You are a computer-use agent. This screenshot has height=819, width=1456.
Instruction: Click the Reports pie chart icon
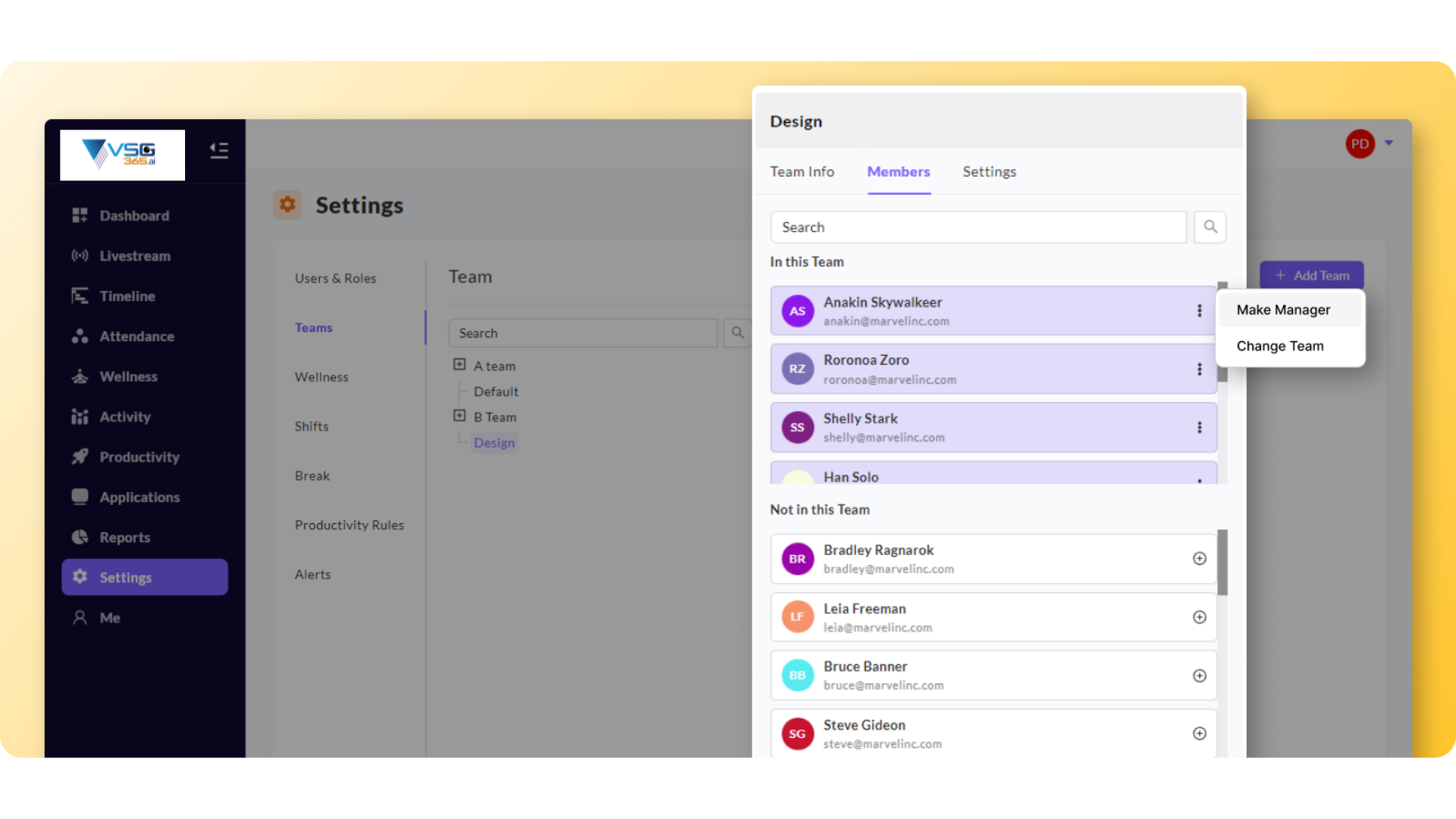(x=80, y=537)
